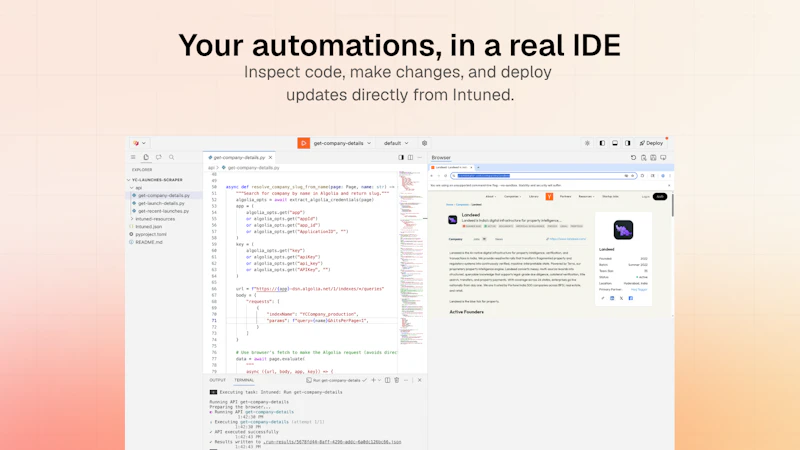Toggle the right sidebar layout icon

point(628,143)
